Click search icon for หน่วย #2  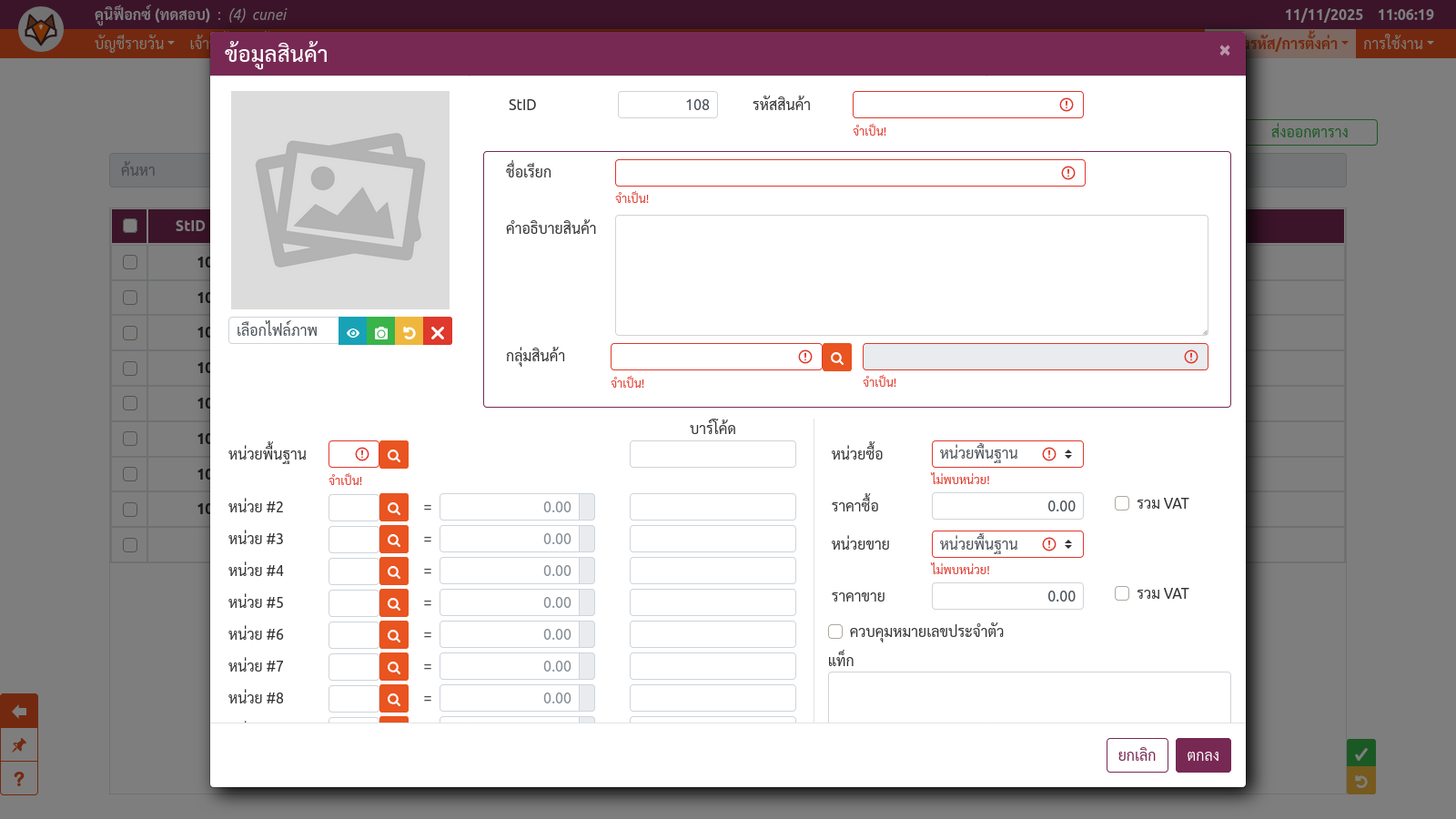tap(394, 508)
